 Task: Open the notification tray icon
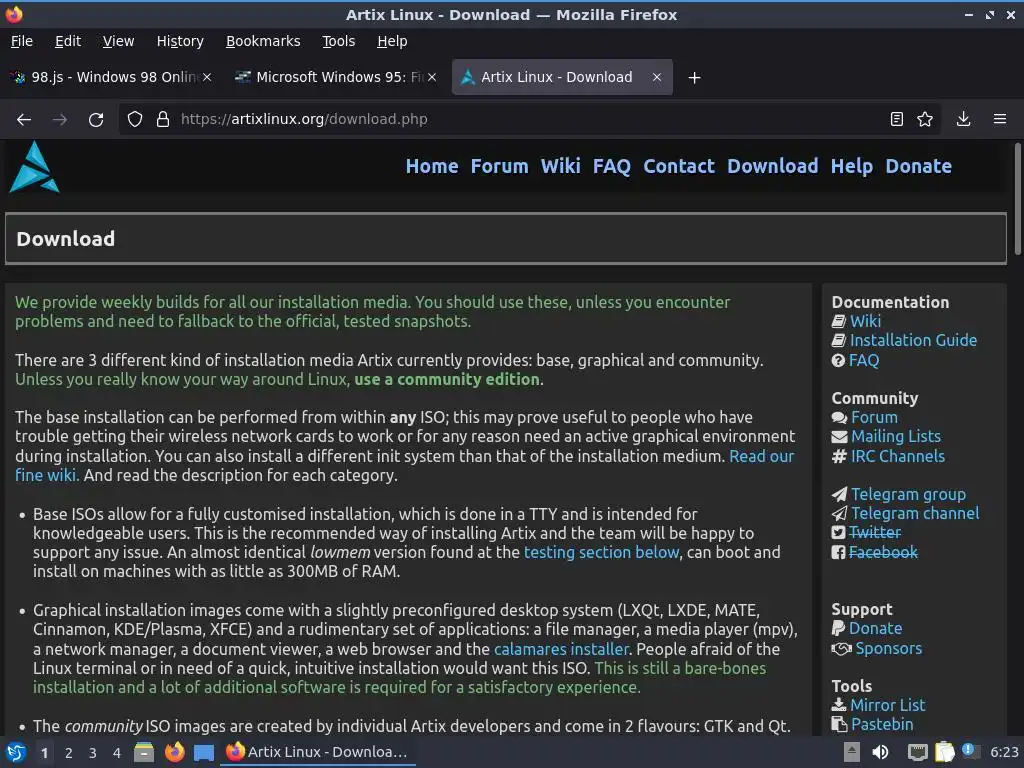(970, 751)
